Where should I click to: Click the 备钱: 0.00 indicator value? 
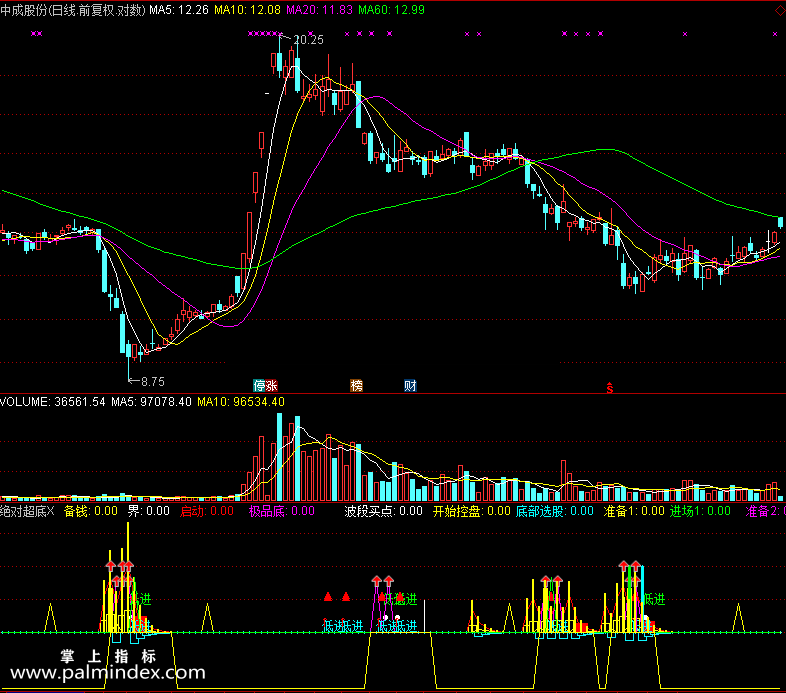click(x=91, y=511)
